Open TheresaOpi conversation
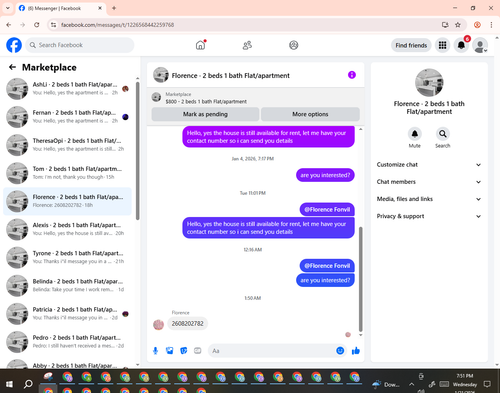Screen dimensions: 500x393 click(x=68, y=145)
